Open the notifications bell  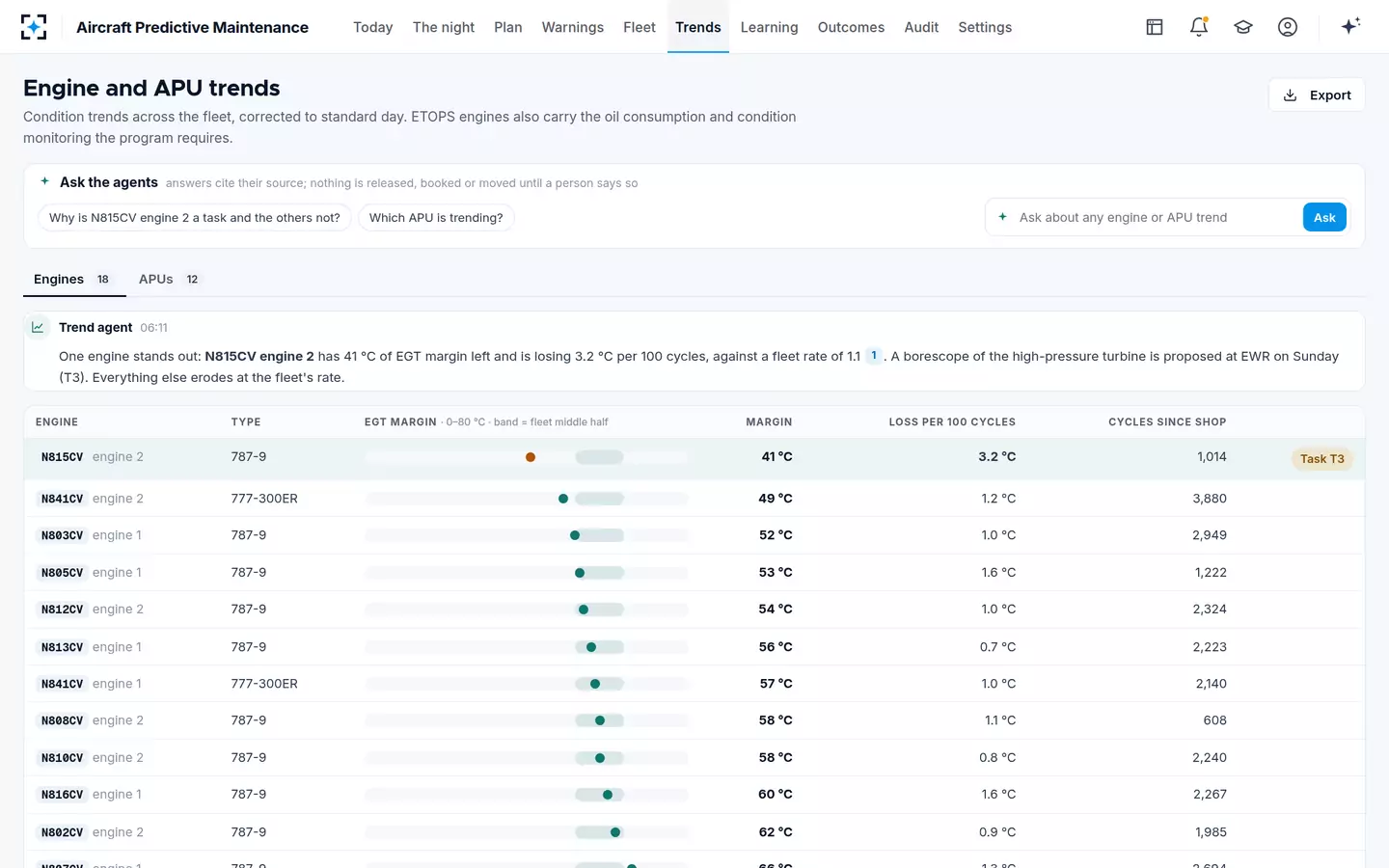click(1199, 27)
